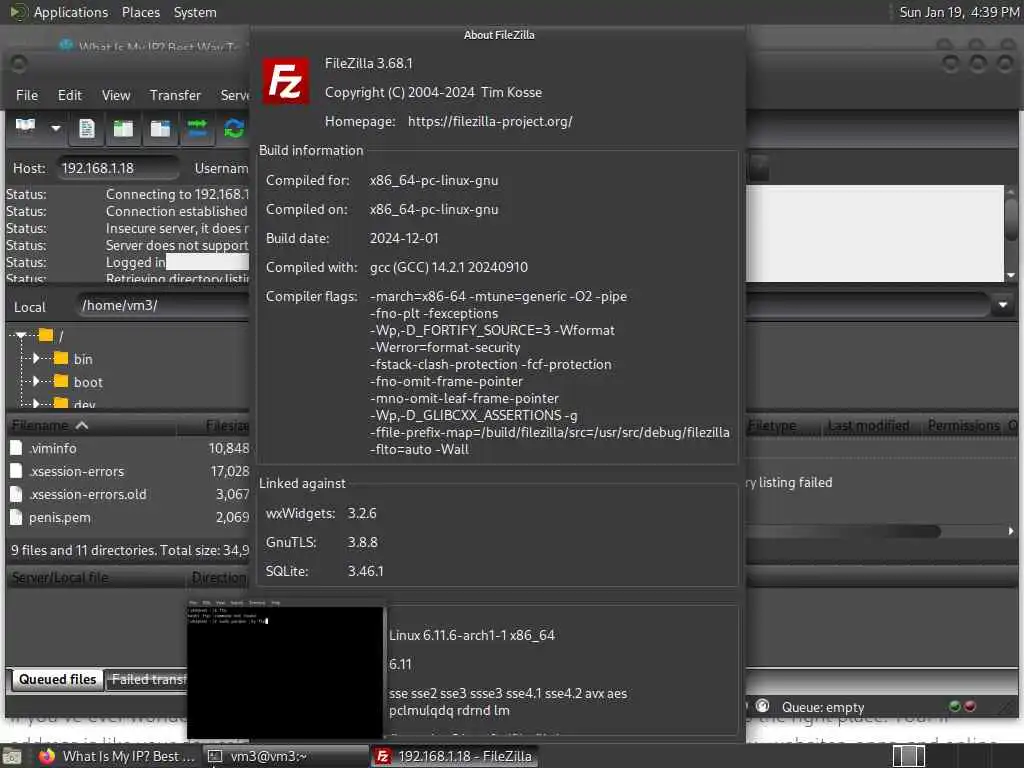1024x768 pixels.
Task: Toggle message log display toolbar icon
Action: pos(86,128)
